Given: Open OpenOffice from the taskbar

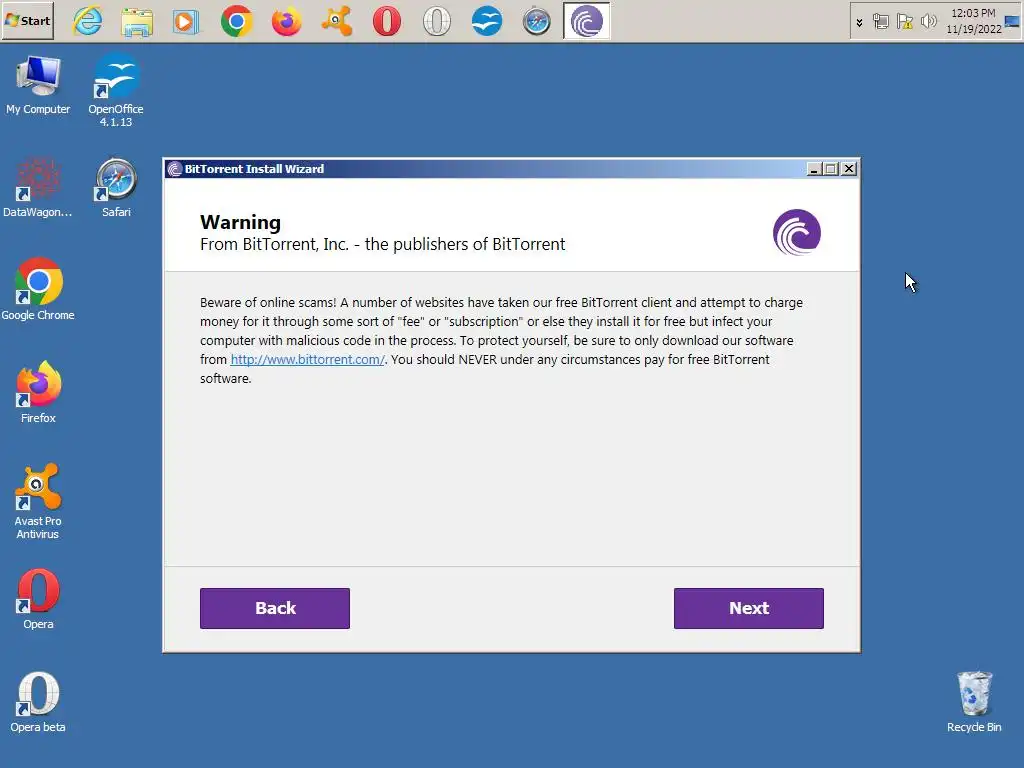Looking at the screenshot, I should click(487, 22).
